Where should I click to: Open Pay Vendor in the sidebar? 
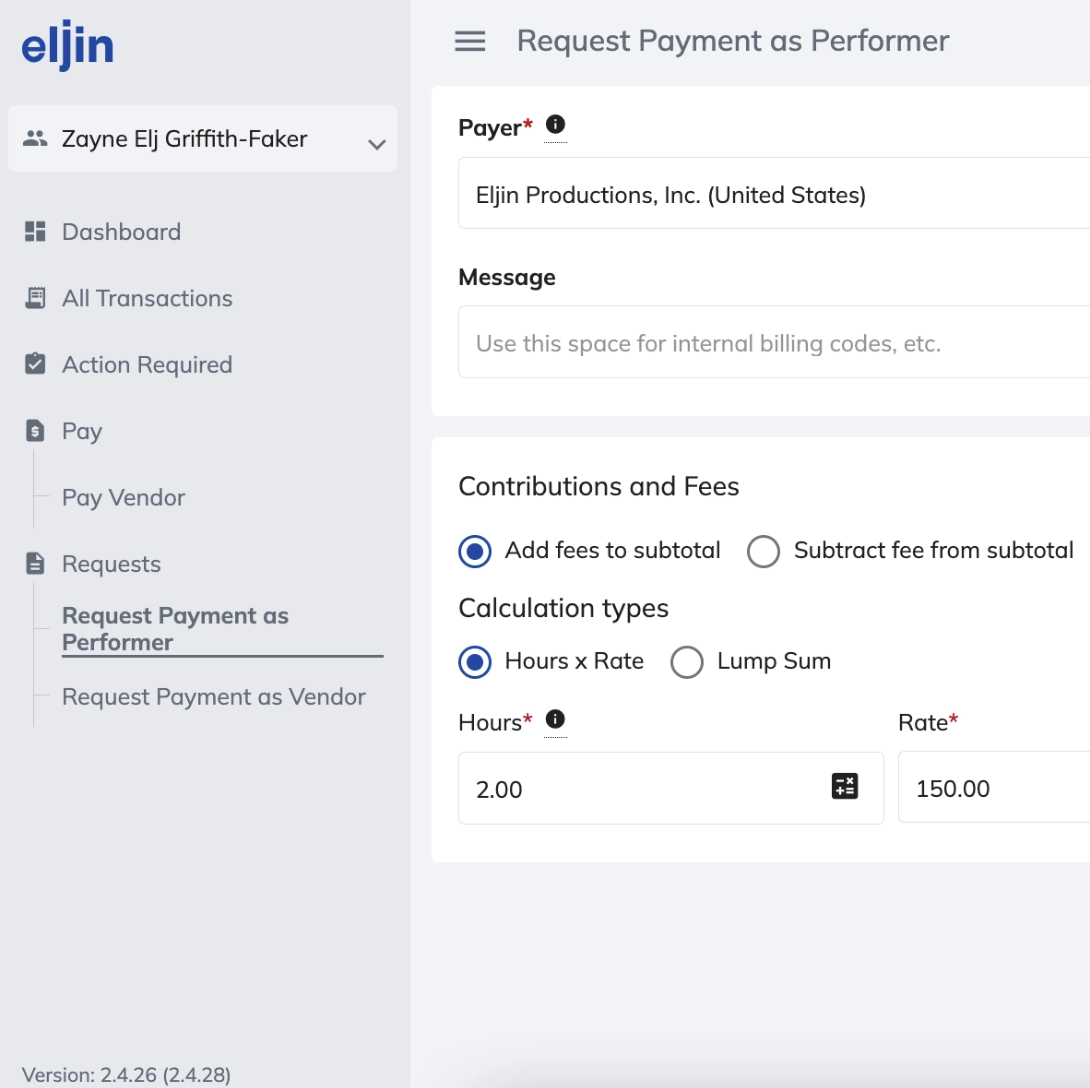point(123,497)
